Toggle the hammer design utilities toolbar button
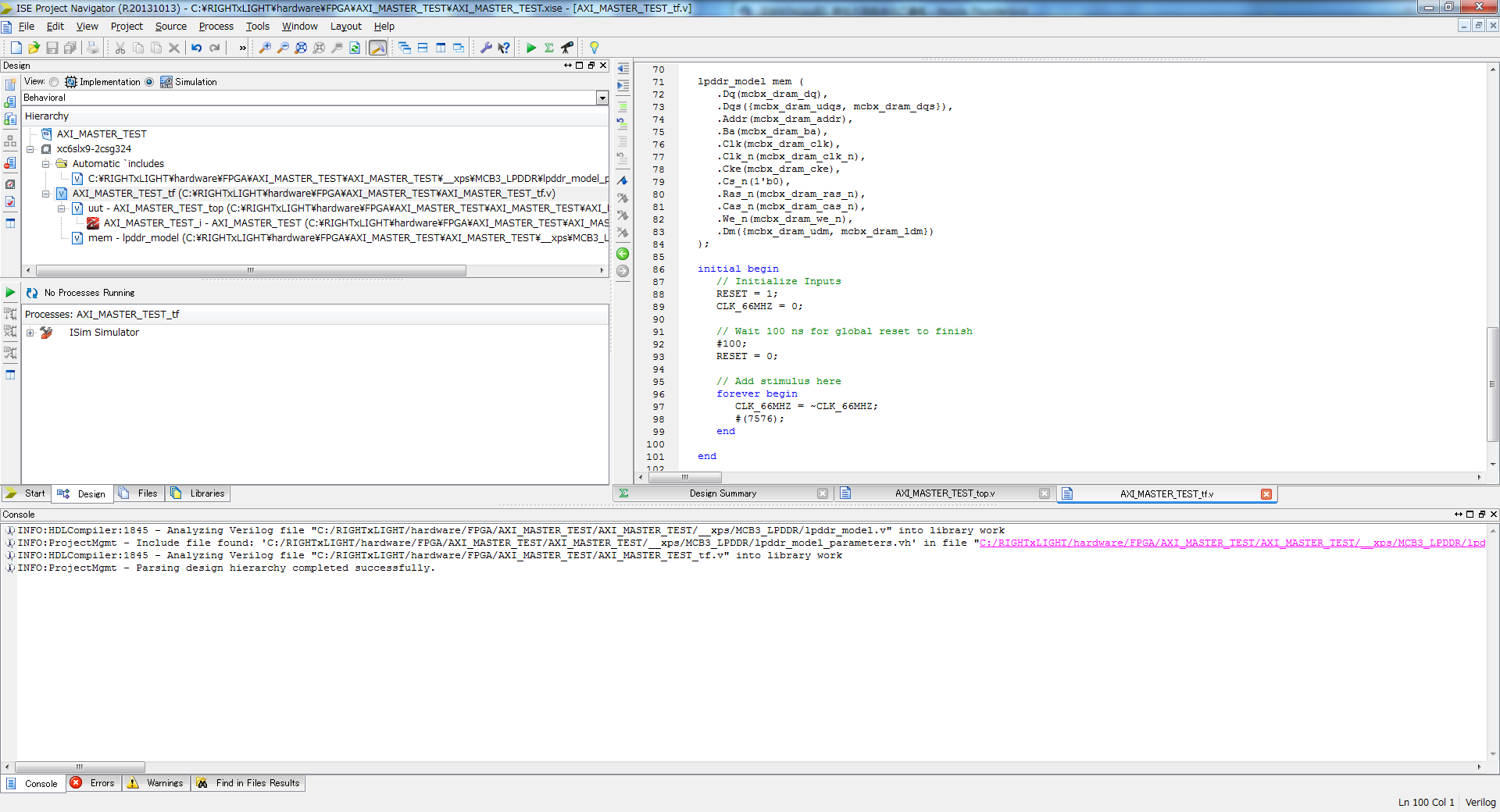The image size is (1500, 812). pos(377,48)
